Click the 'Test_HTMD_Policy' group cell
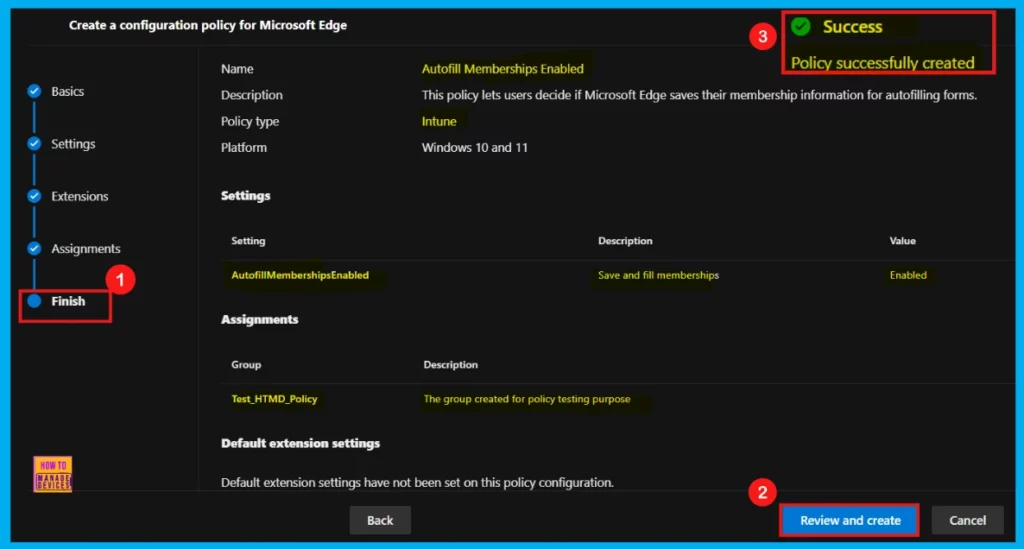Image resolution: width=1024 pixels, height=549 pixels. click(274, 399)
